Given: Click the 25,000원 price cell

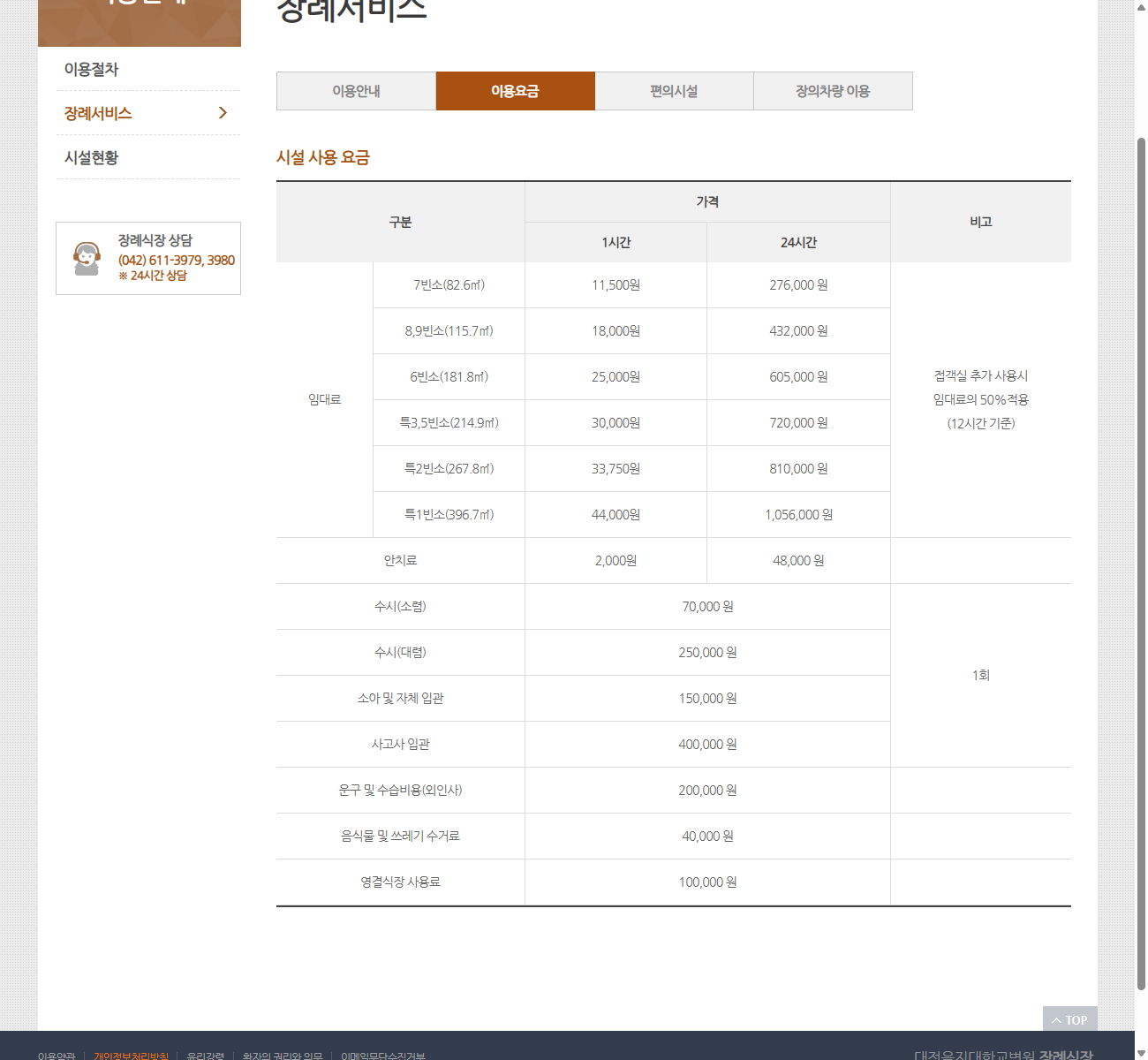Looking at the screenshot, I should (616, 376).
